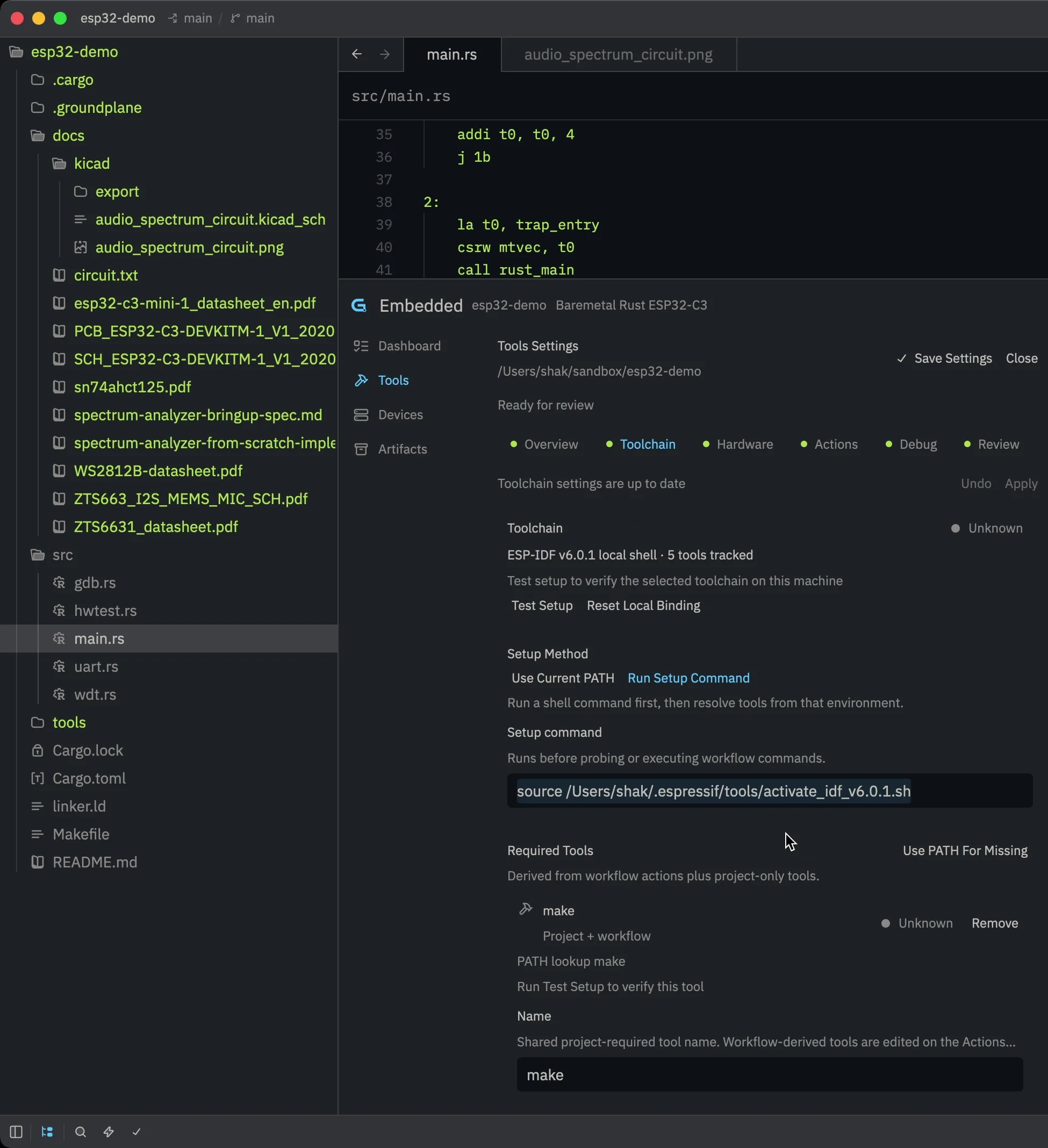Open ZTS6631_datasheet.pdf
This screenshot has width=1048, height=1148.
(x=155, y=526)
